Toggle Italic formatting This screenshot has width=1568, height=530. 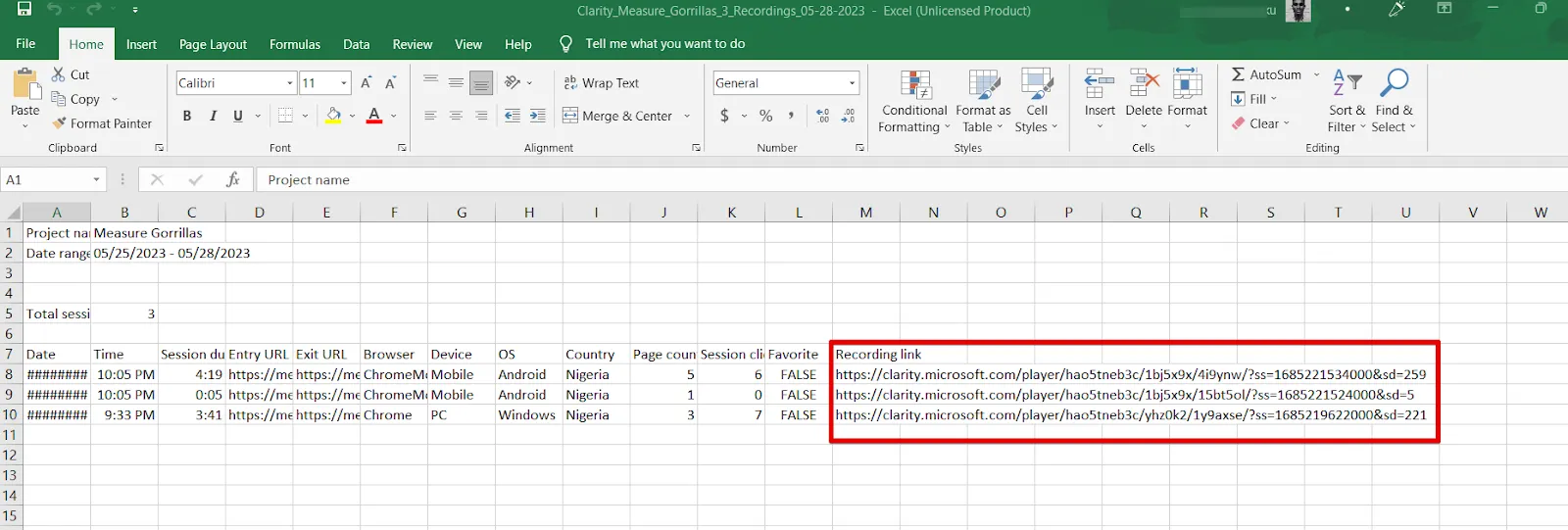pyautogui.click(x=213, y=116)
